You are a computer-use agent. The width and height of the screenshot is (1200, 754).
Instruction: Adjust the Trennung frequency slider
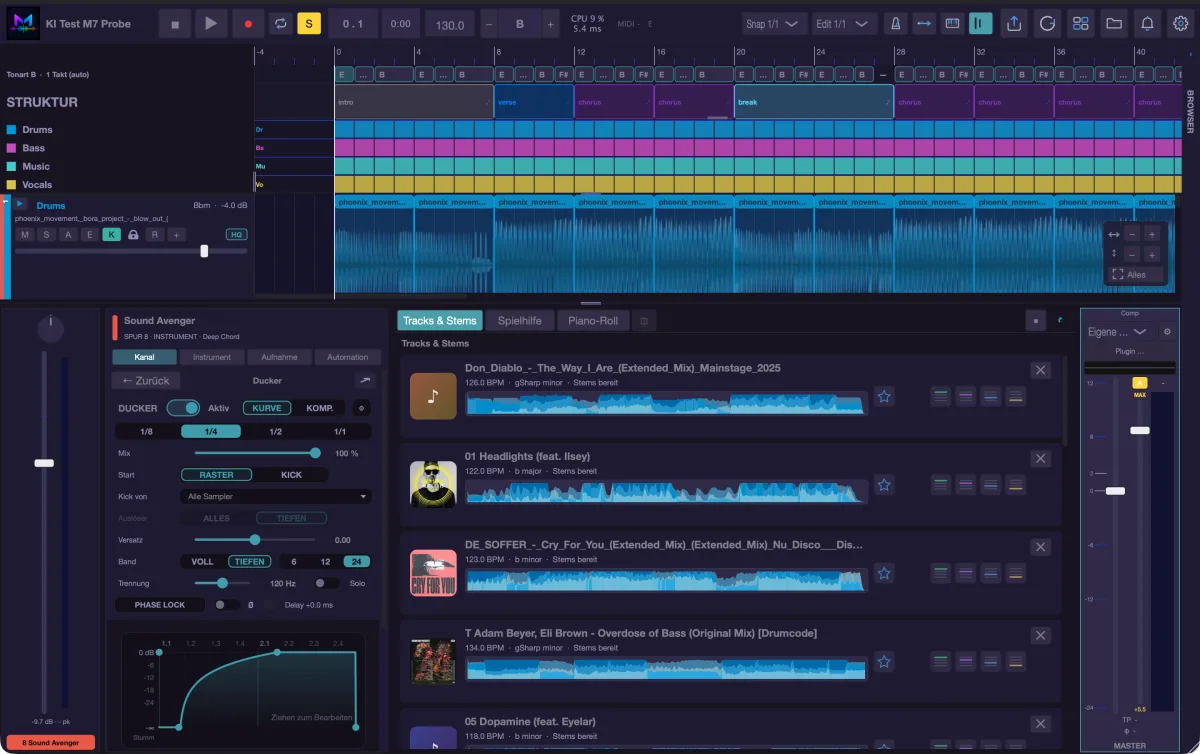[222, 582]
